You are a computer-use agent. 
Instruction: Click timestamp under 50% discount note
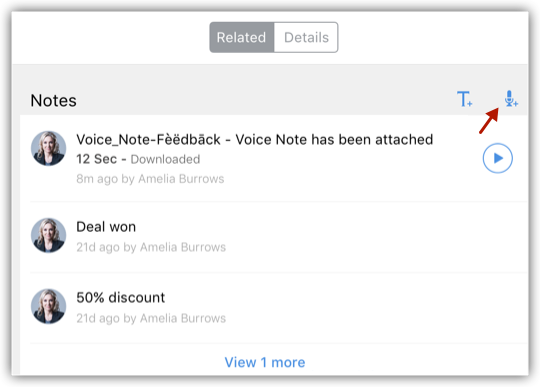coord(151,318)
